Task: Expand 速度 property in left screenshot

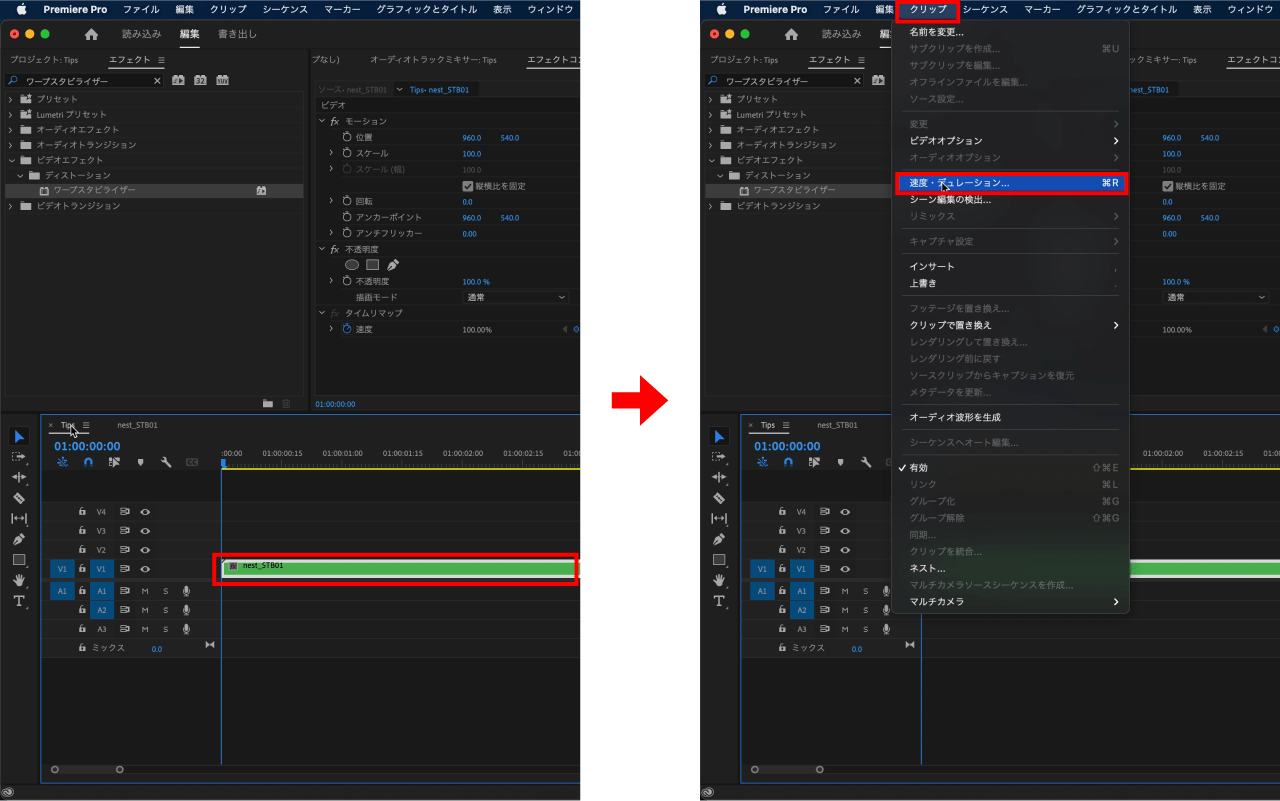Action: [x=331, y=329]
